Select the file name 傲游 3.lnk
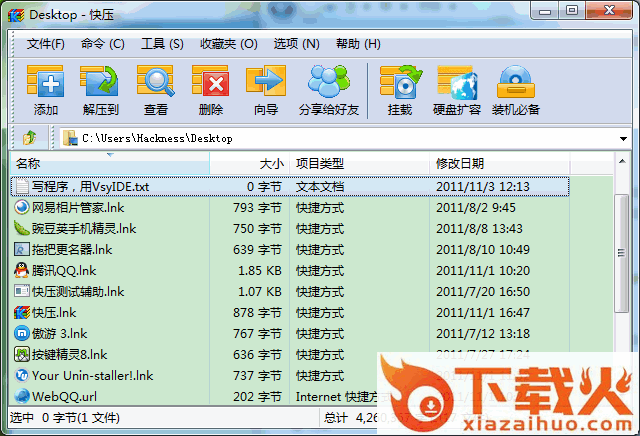 (60, 334)
